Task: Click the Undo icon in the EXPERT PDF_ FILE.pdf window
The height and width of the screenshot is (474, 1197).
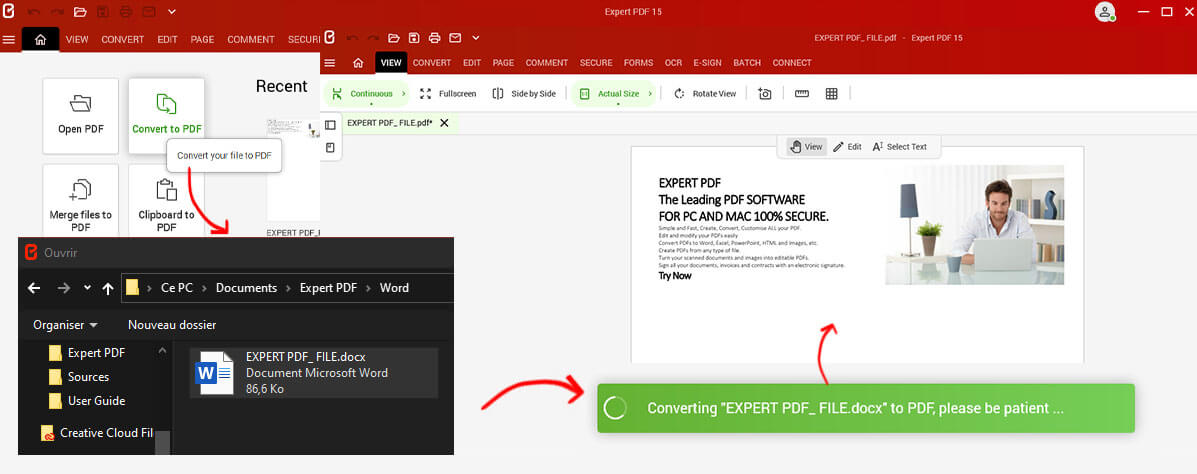Action: pos(352,38)
